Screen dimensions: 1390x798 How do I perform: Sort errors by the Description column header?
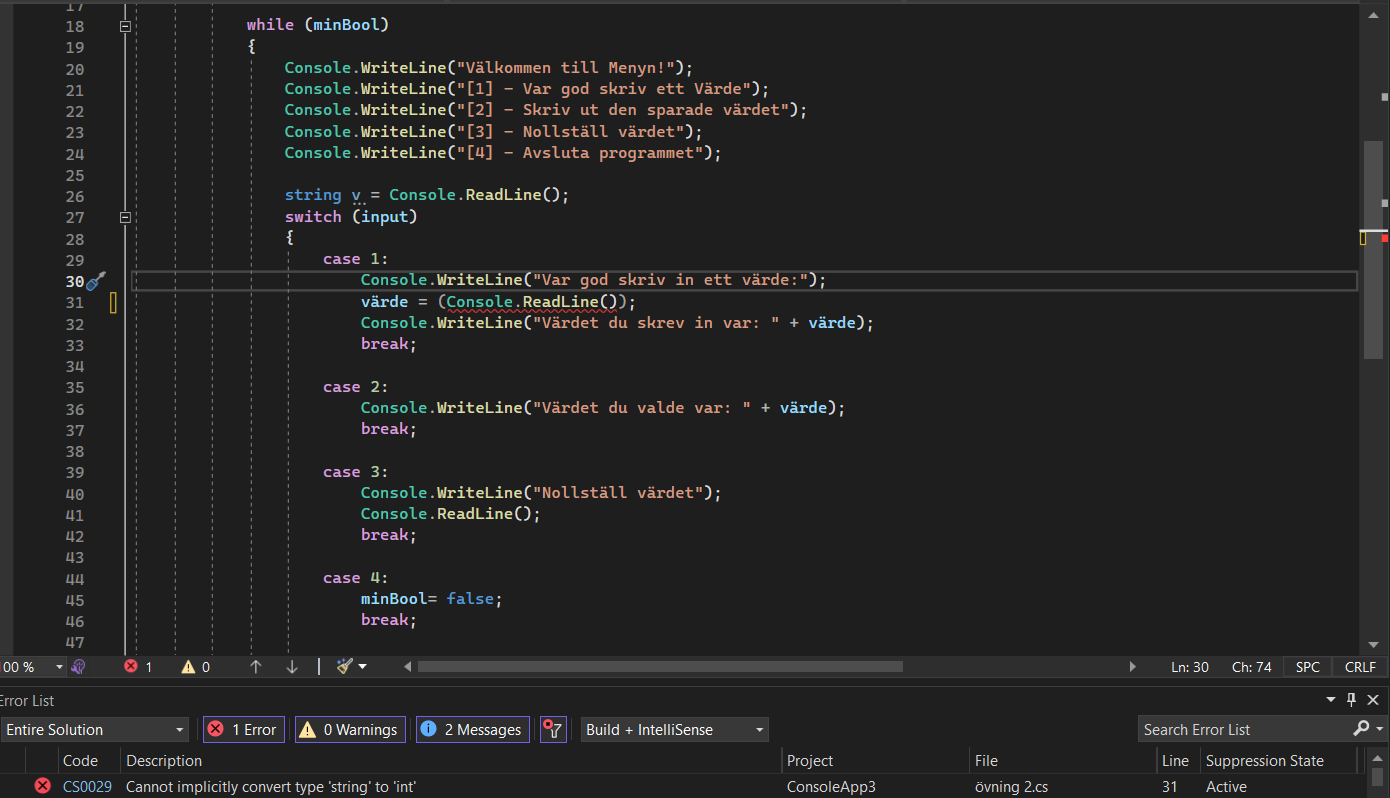tap(164, 761)
